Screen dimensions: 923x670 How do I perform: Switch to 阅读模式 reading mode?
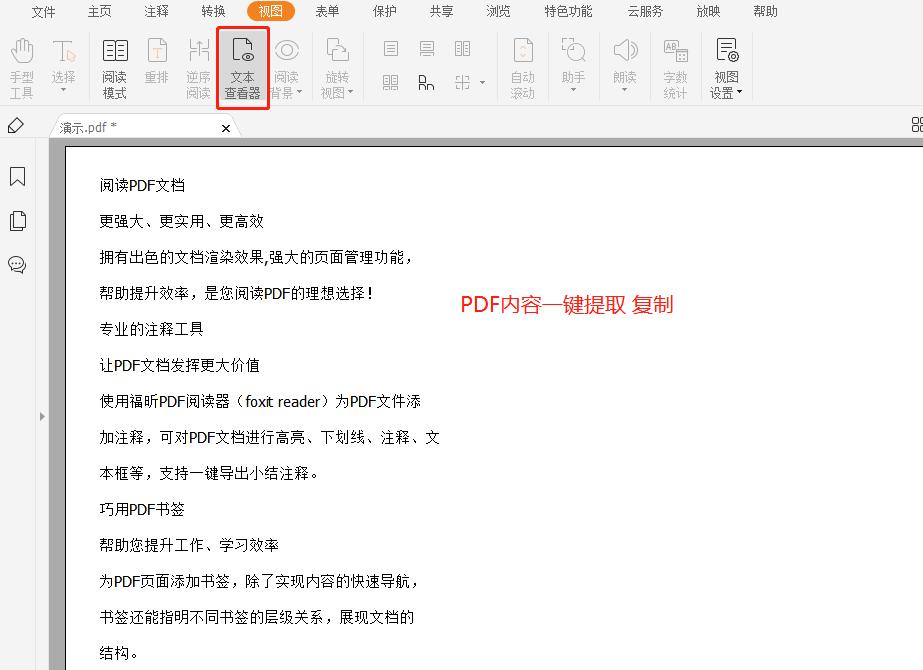(x=115, y=68)
